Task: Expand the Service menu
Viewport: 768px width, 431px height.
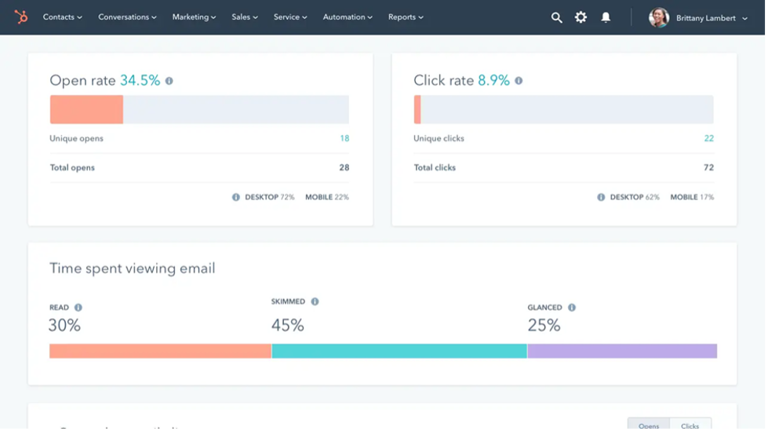Action: click(x=291, y=17)
